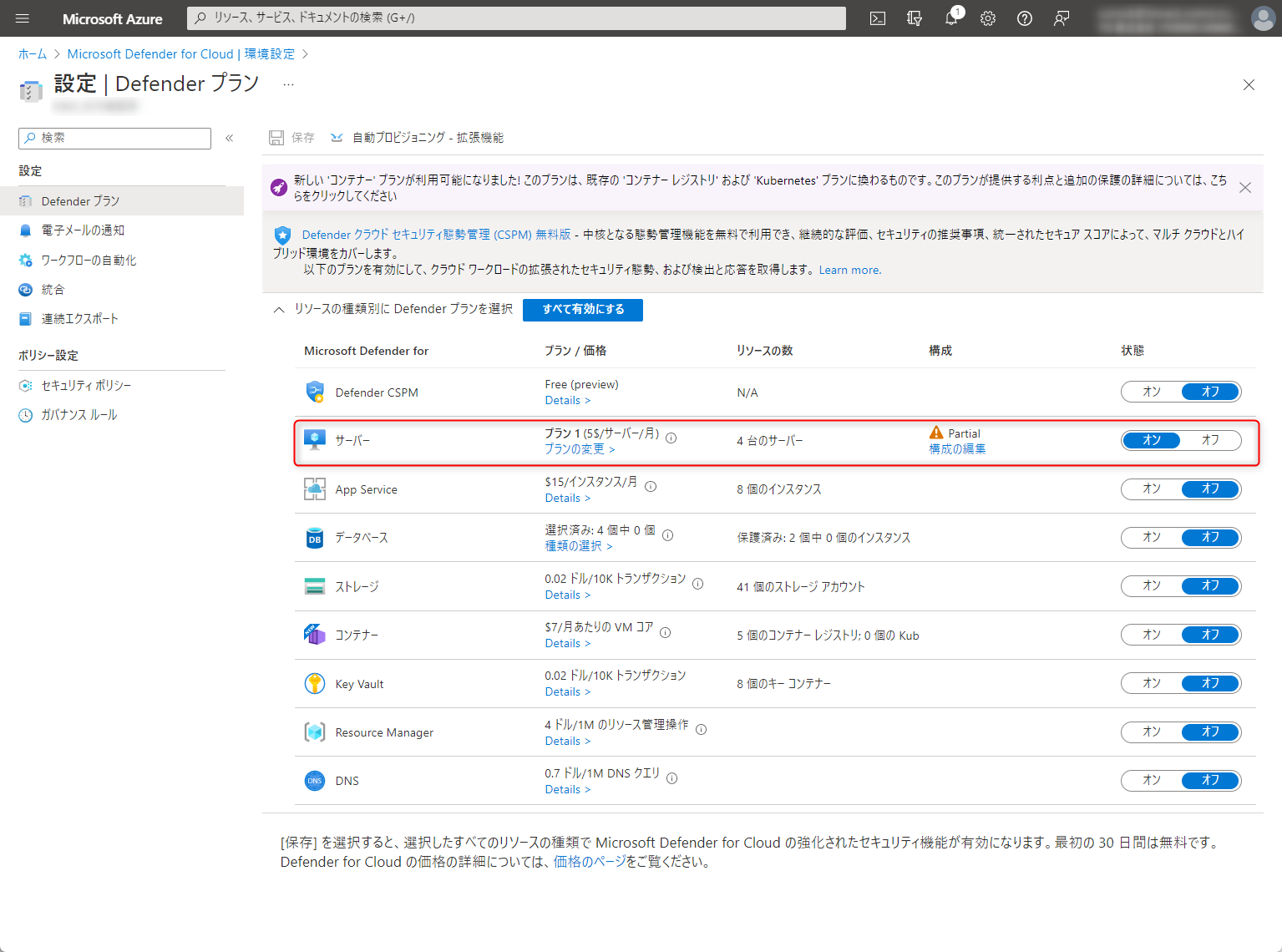The image size is (1282, 952).
Task: Show info tooltip for DNS price
Action: click(672, 777)
